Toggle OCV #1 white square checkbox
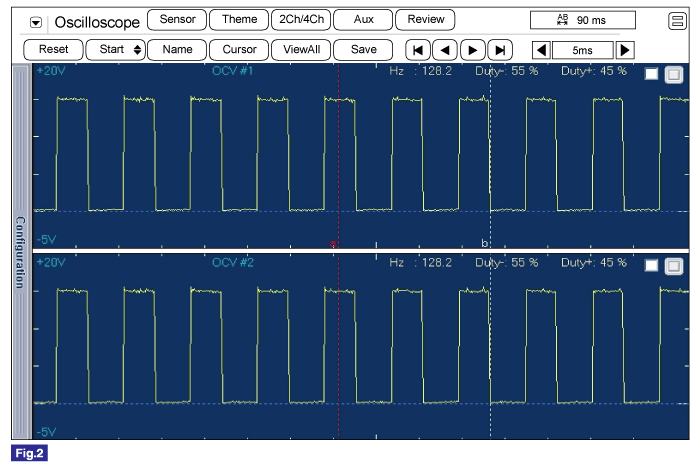The height and width of the screenshot is (466, 700). [x=651, y=74]
